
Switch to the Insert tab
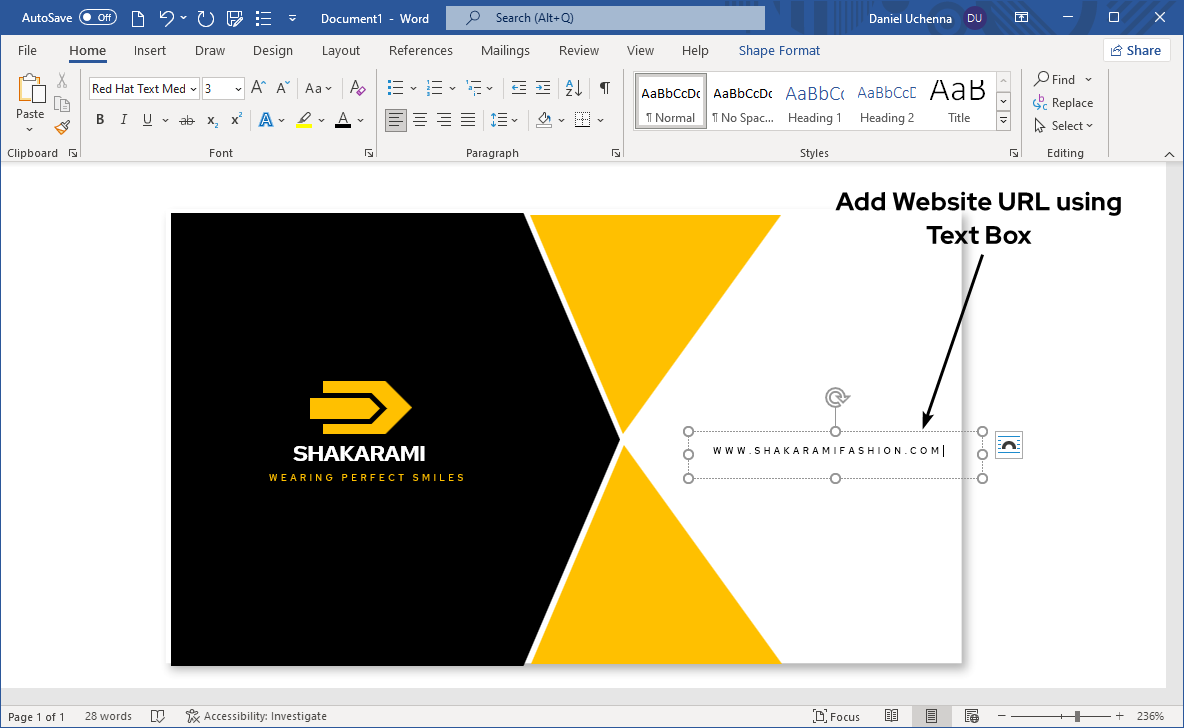[150, 51]
